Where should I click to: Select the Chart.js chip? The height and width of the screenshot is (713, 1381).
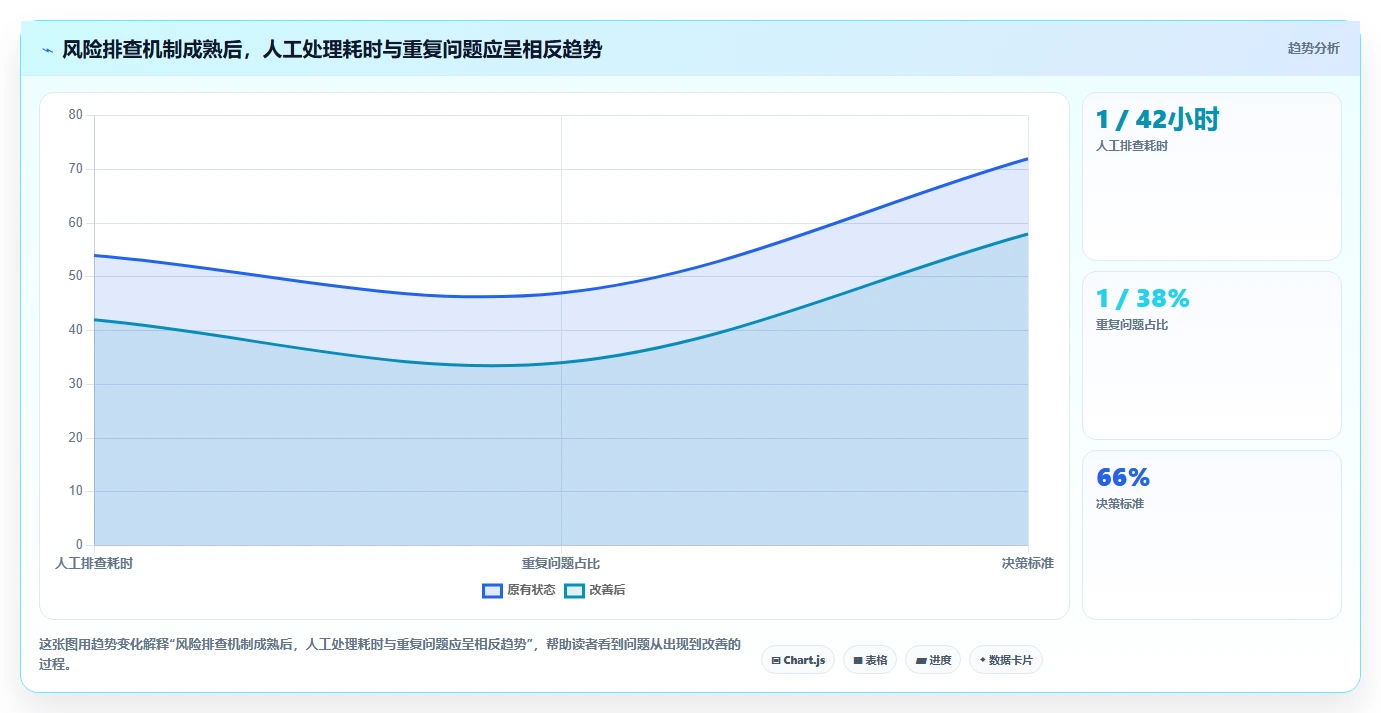pyautogui.click(x=798, y=660)
